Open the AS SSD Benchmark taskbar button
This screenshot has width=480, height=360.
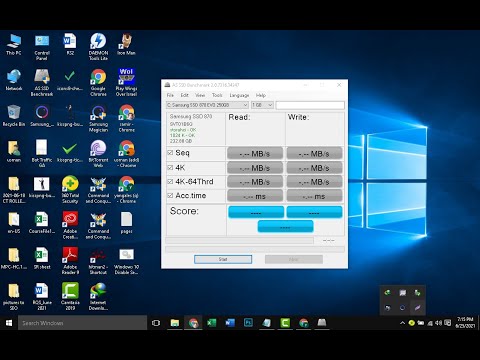tap(322, 323)
